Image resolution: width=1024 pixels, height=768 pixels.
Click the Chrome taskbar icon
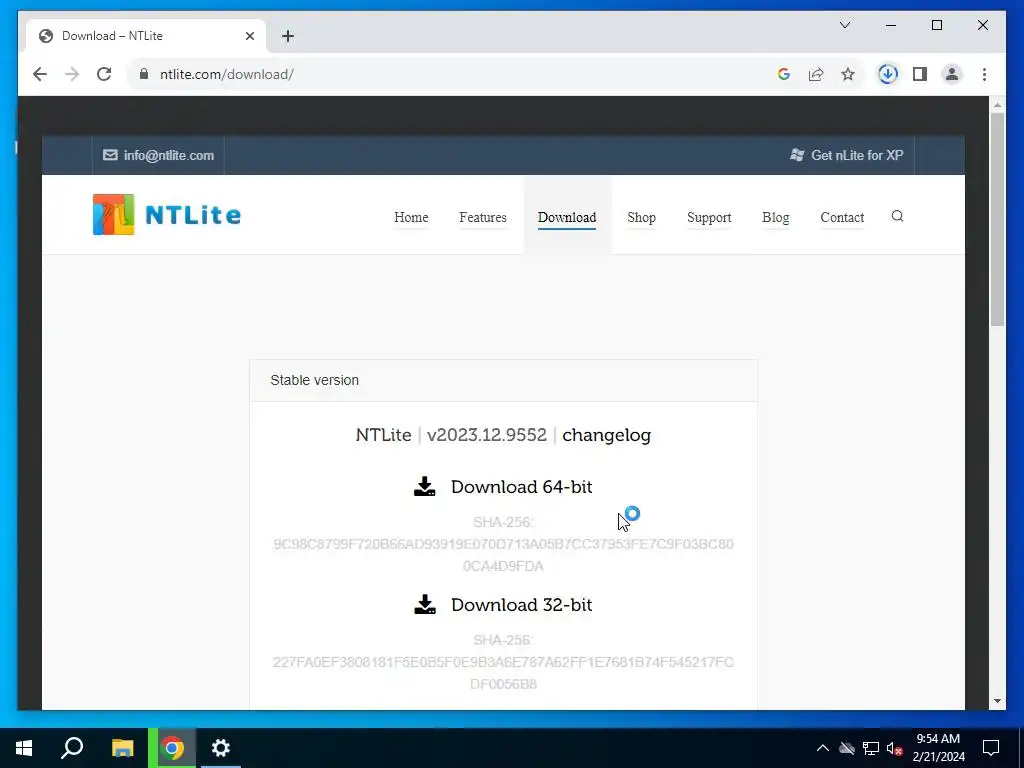(172, 748)
